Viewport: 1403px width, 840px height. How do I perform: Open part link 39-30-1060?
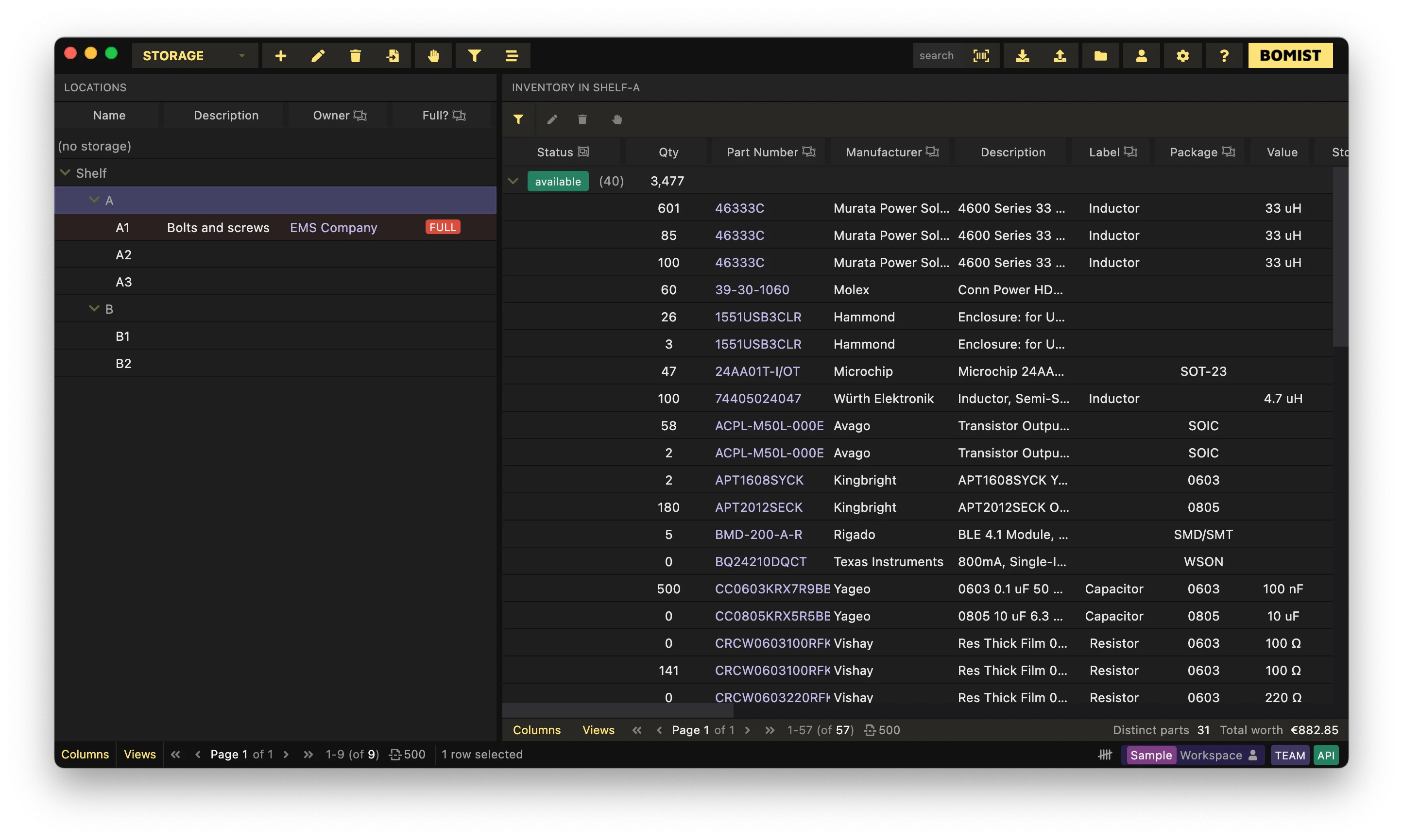(x=752, y=290)
